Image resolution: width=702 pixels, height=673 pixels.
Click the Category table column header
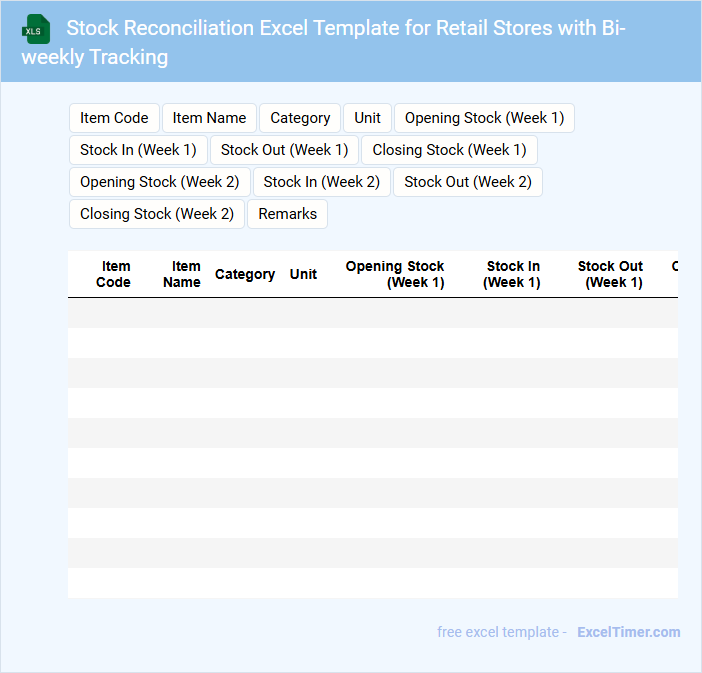(245, 274)
